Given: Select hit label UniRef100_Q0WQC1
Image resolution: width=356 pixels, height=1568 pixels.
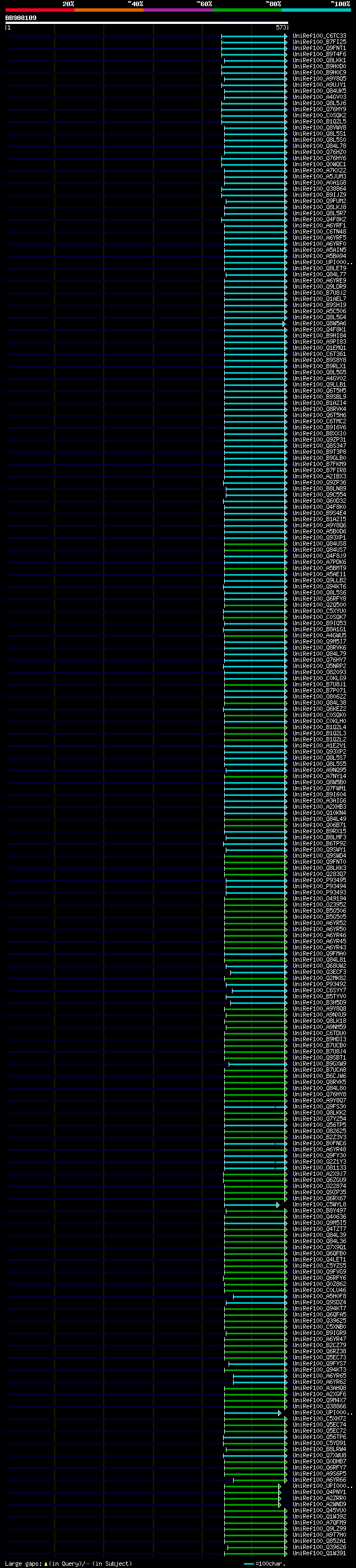Looking at the screenshot, I should pos(319,164).
